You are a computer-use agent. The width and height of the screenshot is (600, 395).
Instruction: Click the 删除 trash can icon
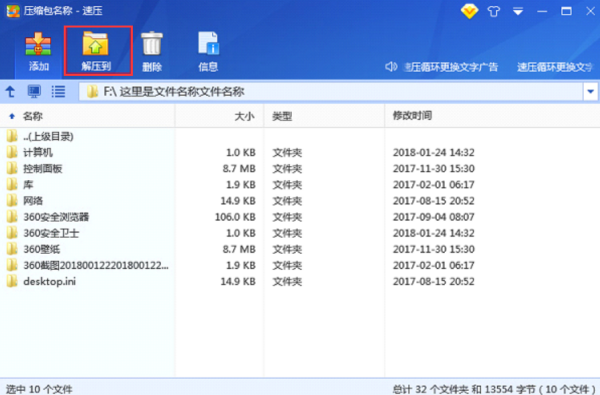pos(152,52)
